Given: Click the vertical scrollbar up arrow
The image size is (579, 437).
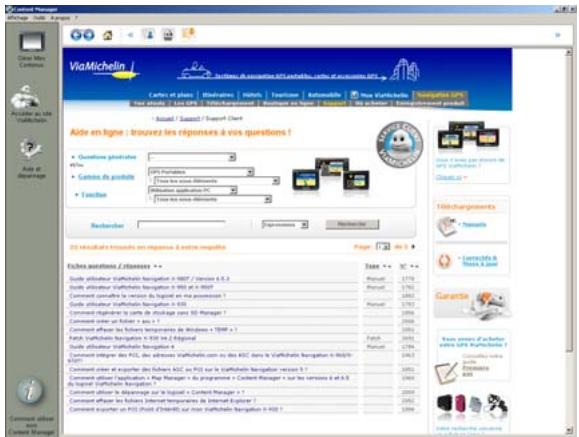Looking at the screenshot, I should [569, 52].
